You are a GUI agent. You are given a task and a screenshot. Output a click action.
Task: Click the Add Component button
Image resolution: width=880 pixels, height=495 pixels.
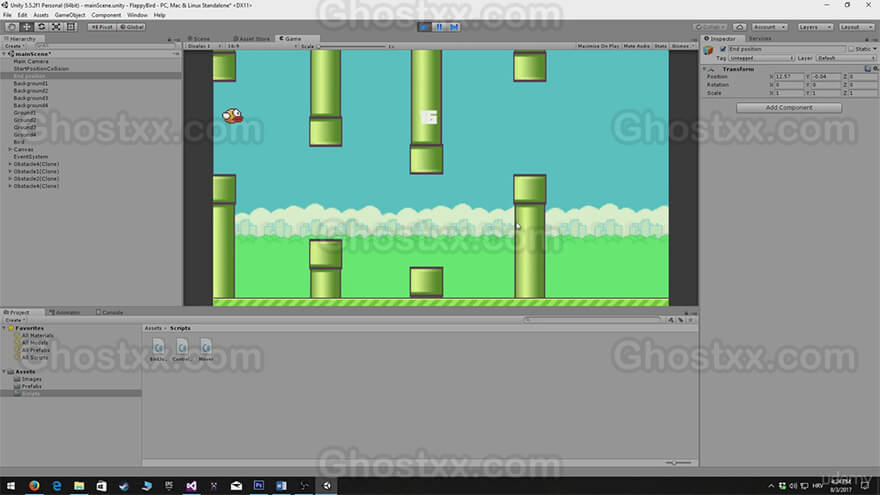tap(789, 108)
